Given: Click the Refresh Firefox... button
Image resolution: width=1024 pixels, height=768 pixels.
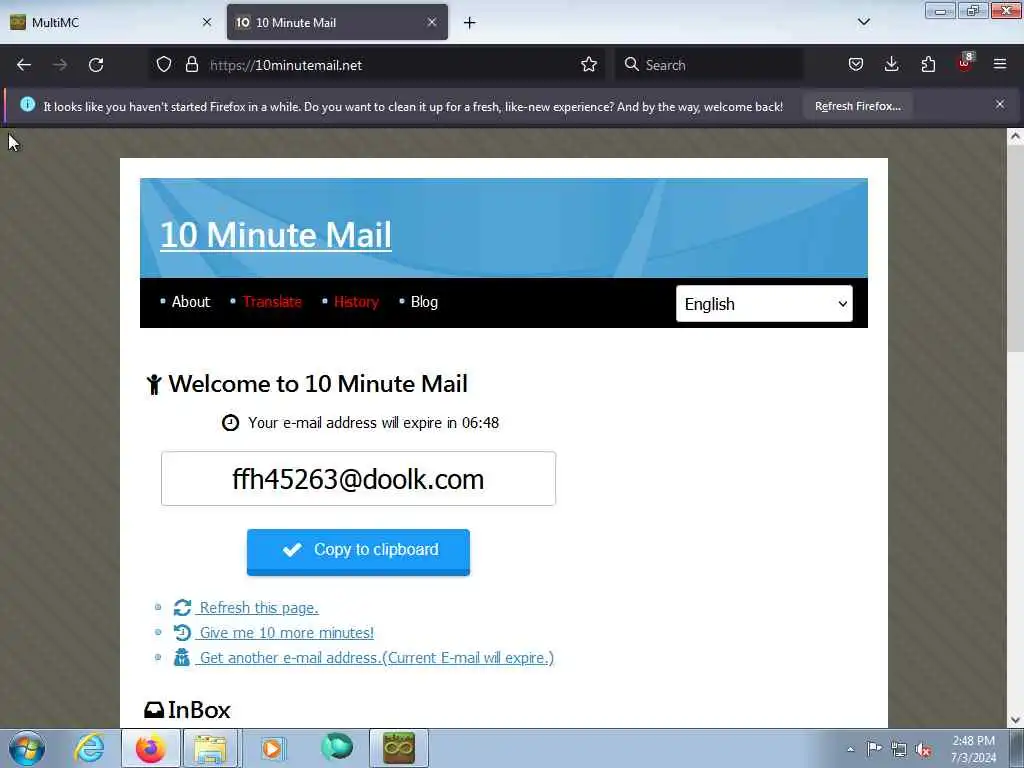Looking at the screenshot, I should tap(857, 106).
